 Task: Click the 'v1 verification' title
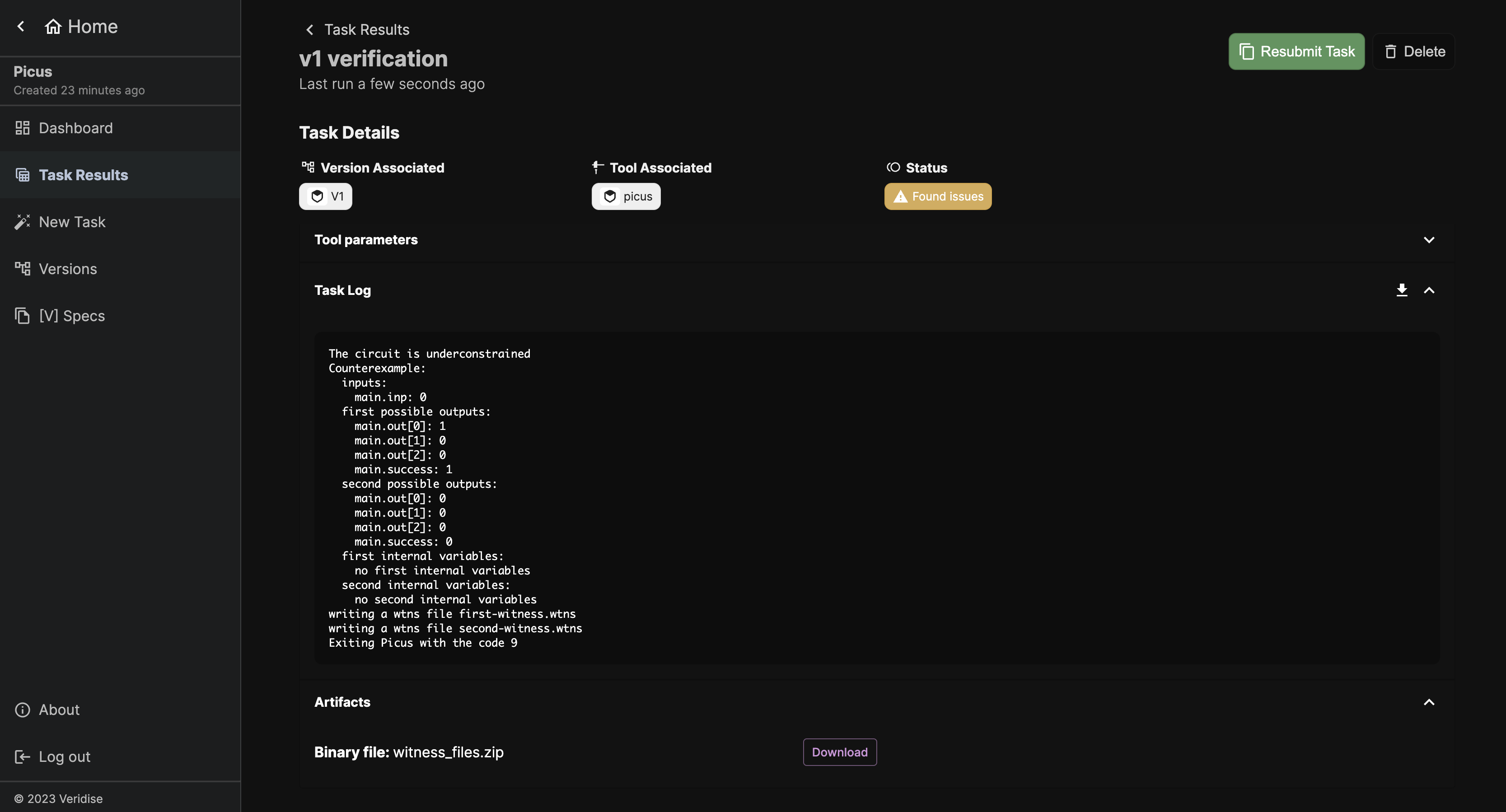[x=373, y=58]
